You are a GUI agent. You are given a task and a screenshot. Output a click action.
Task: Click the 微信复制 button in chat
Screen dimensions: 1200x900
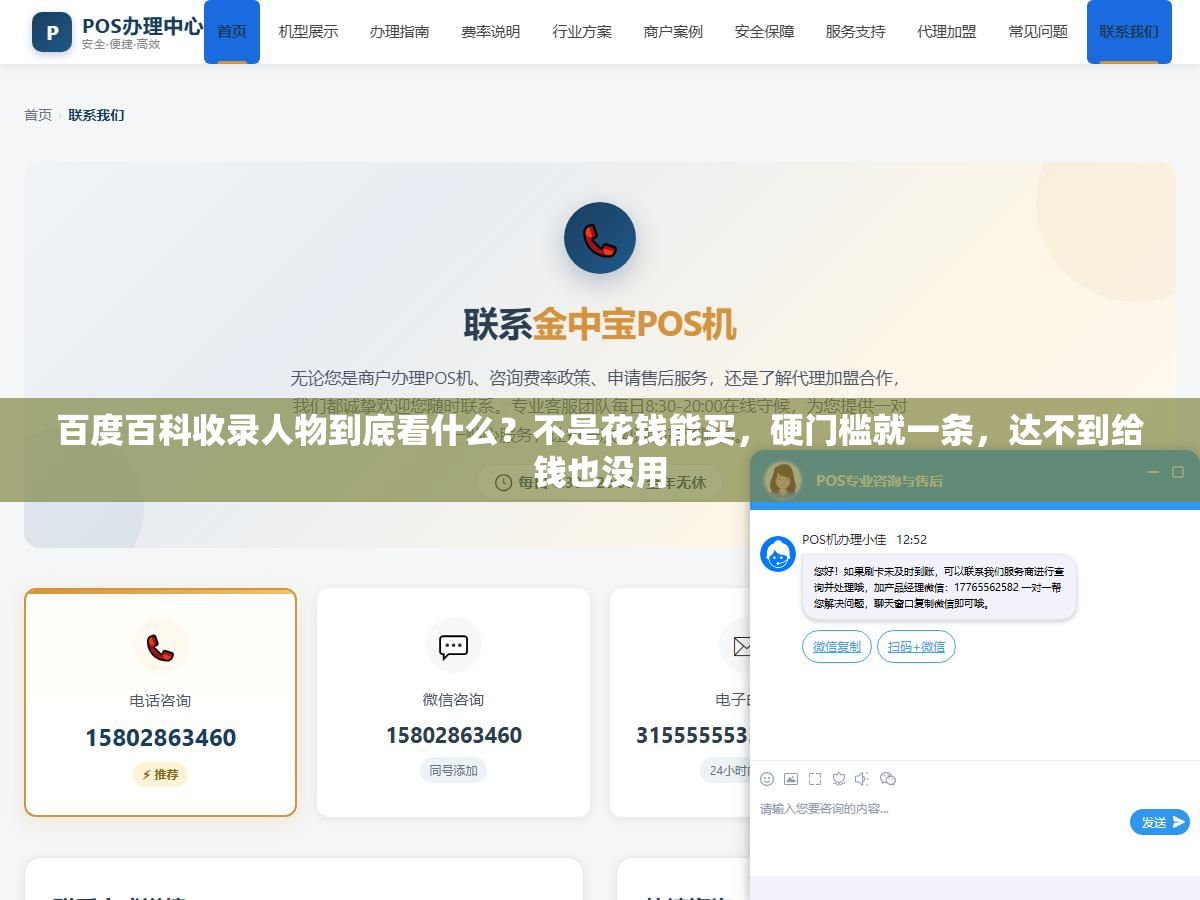tap(837, 647)
